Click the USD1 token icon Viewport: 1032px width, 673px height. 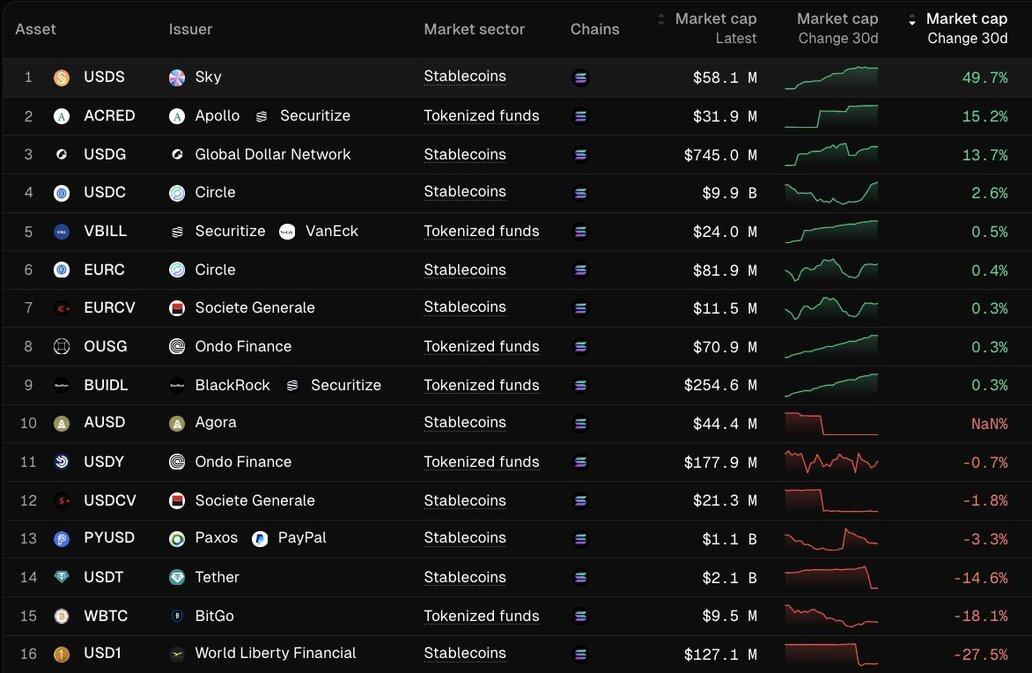tap(61, 654)
